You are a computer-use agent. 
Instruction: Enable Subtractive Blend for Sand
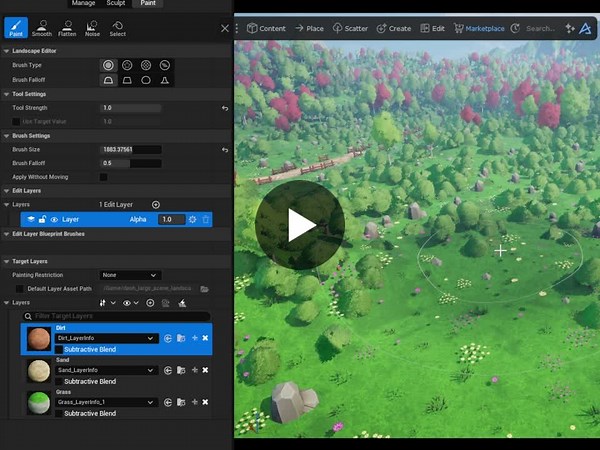coord(59,382)
